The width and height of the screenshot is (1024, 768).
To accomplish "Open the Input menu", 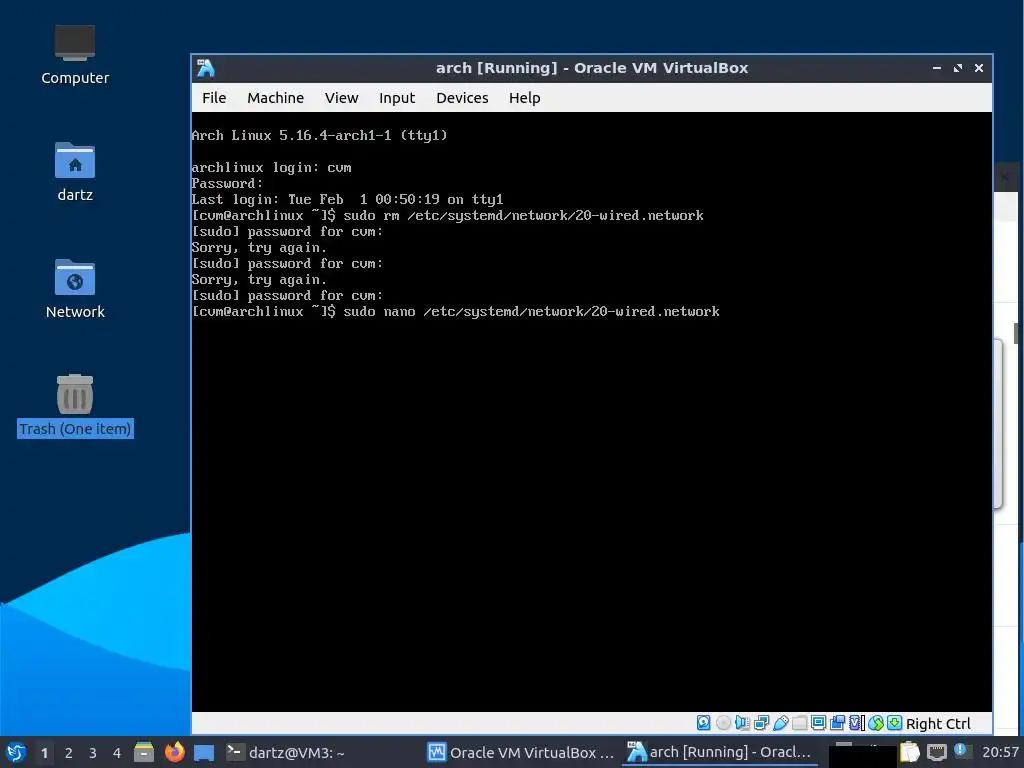I will (x=397, y=98).
